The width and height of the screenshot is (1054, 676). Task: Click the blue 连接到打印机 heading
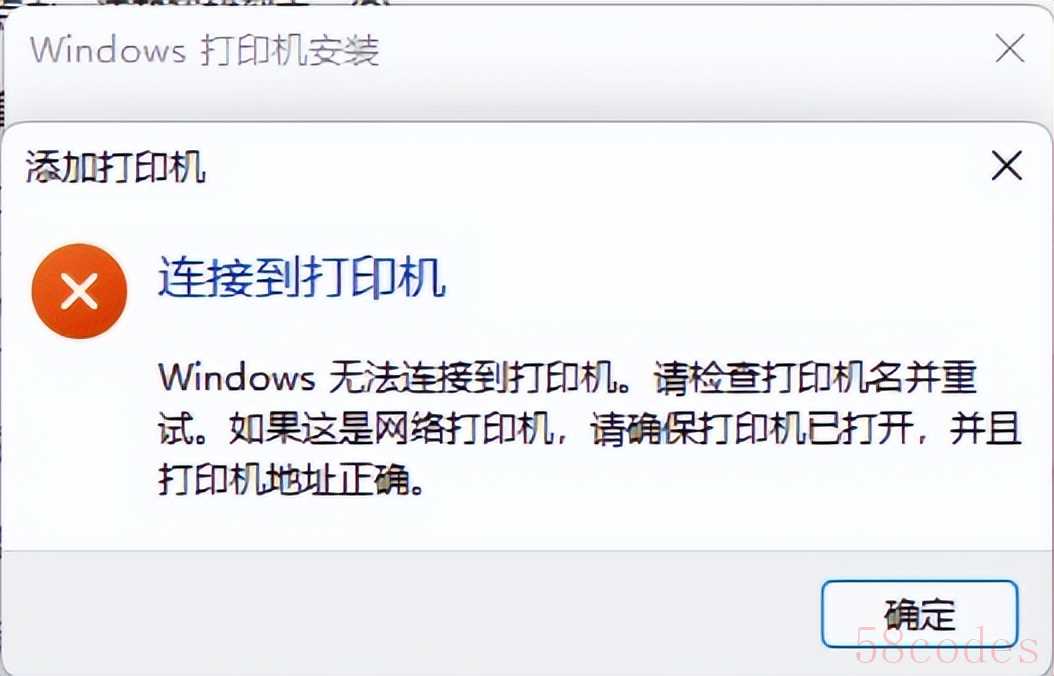point(302,277)
